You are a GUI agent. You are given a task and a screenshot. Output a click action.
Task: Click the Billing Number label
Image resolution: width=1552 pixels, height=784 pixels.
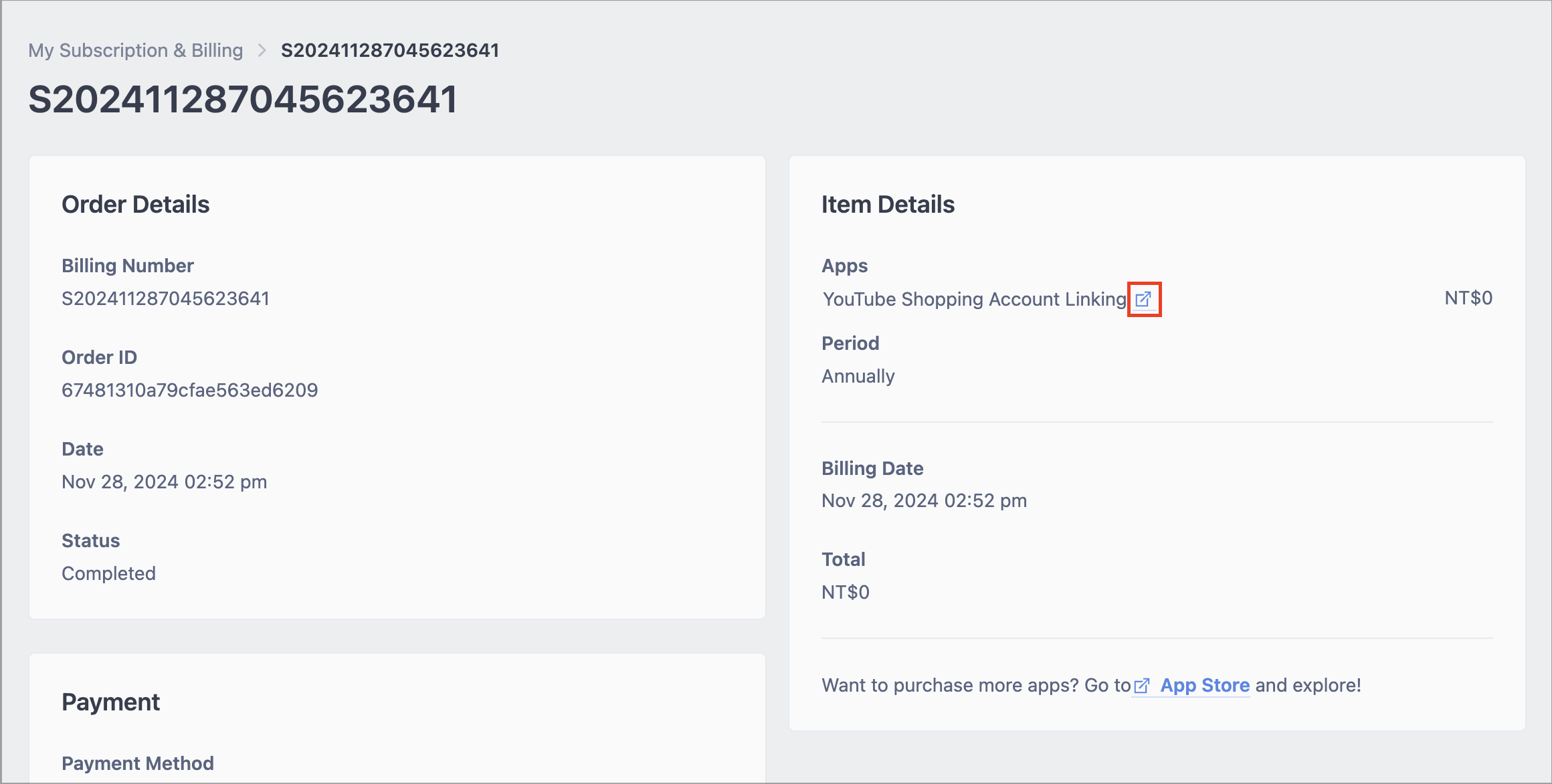point(128,266)
